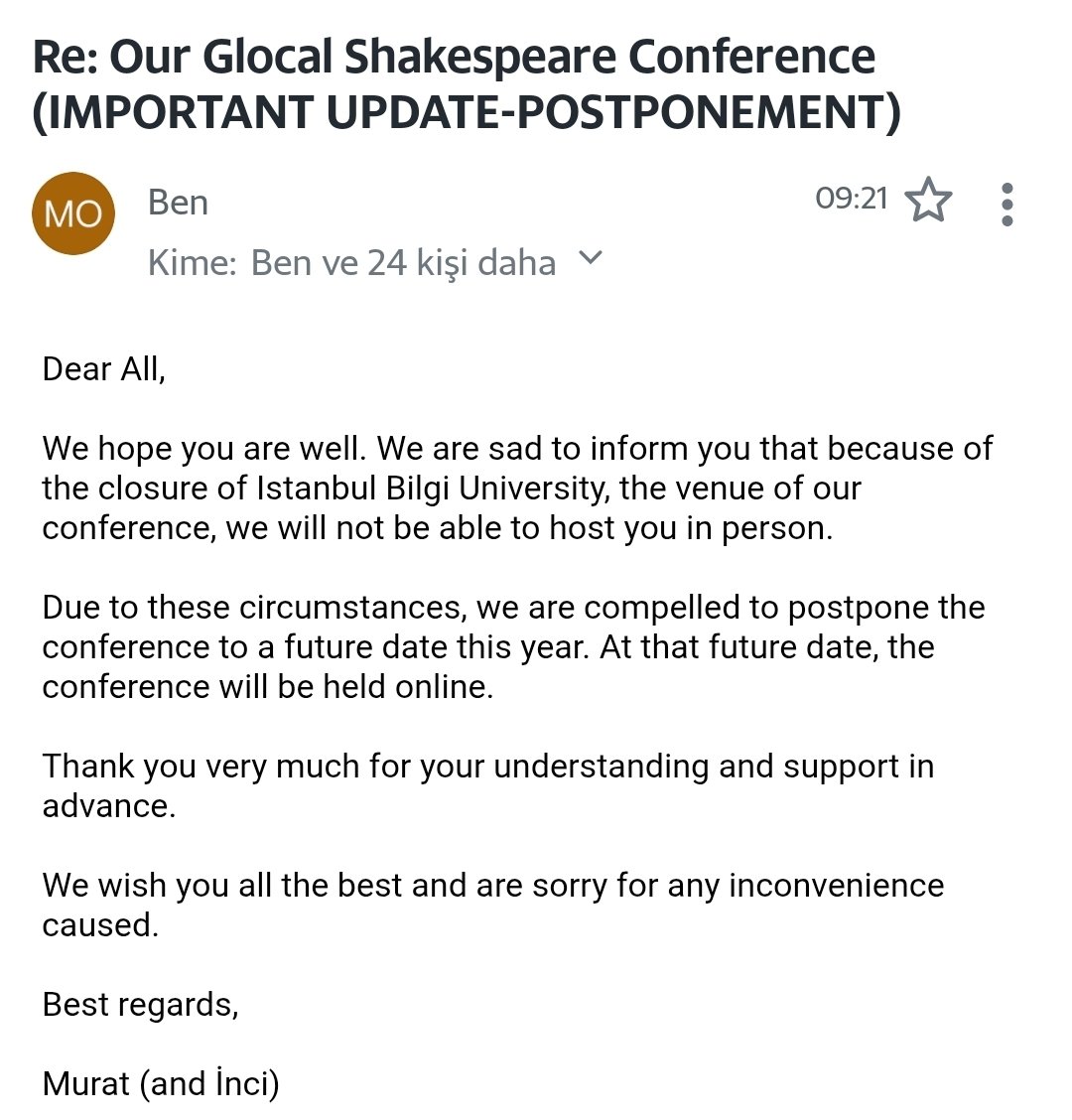Click the We wish you all the best line
The height and width of the screenshot is (1120, 1072).
[x=493, y=886]
